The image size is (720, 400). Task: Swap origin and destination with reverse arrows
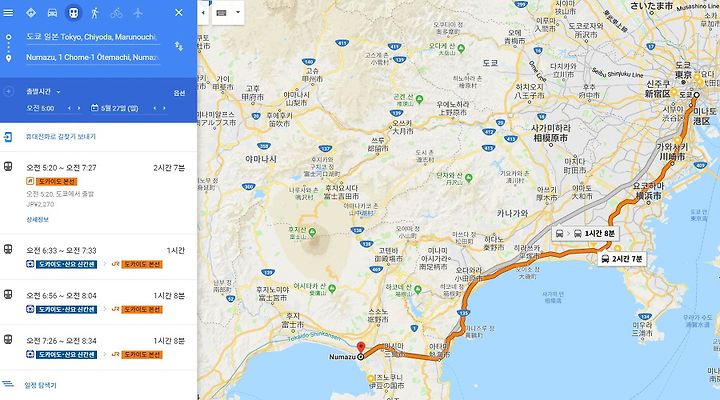pyautogui.click(x=179, y=46)
